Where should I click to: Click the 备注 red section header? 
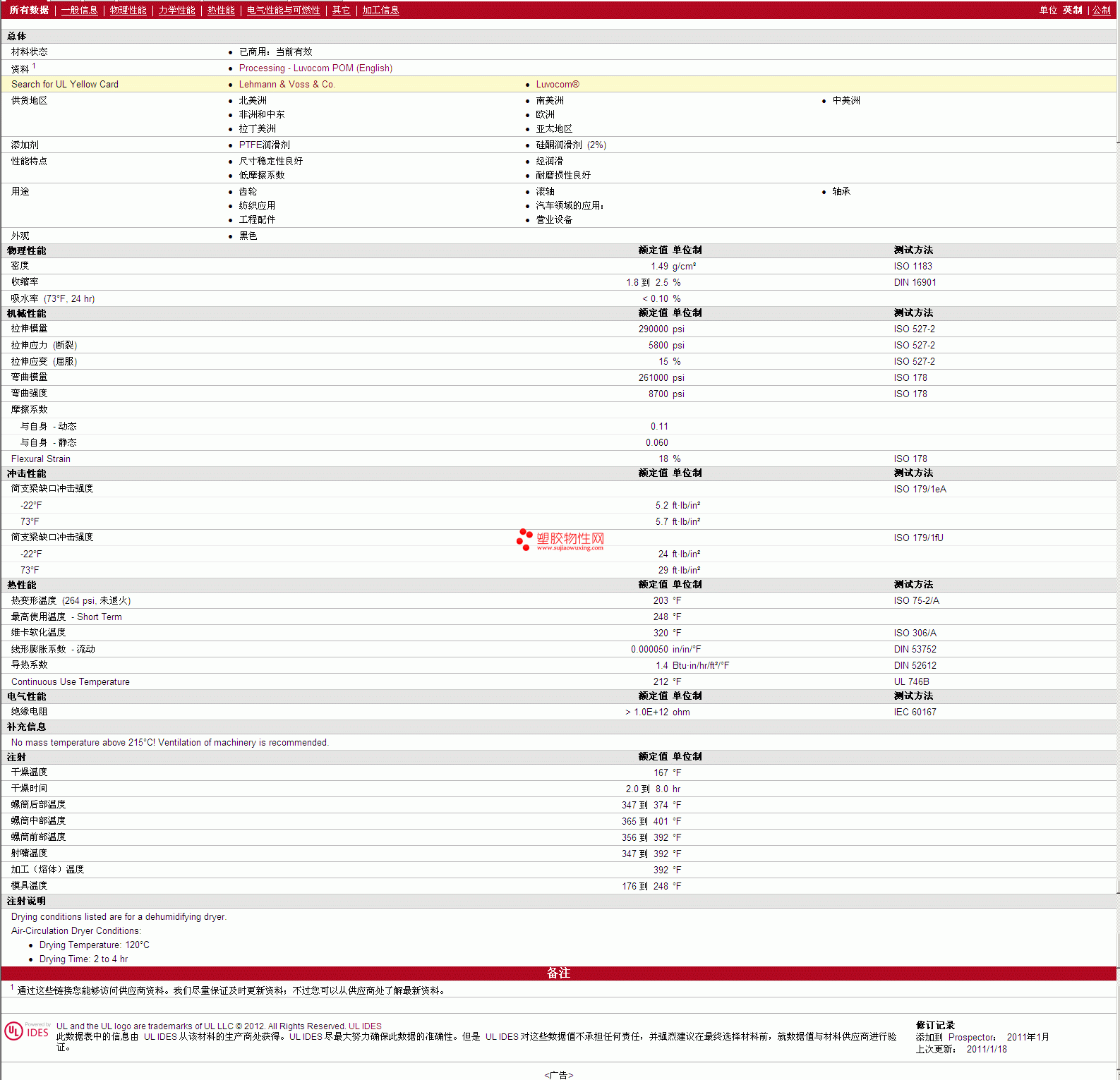(558, 973)
